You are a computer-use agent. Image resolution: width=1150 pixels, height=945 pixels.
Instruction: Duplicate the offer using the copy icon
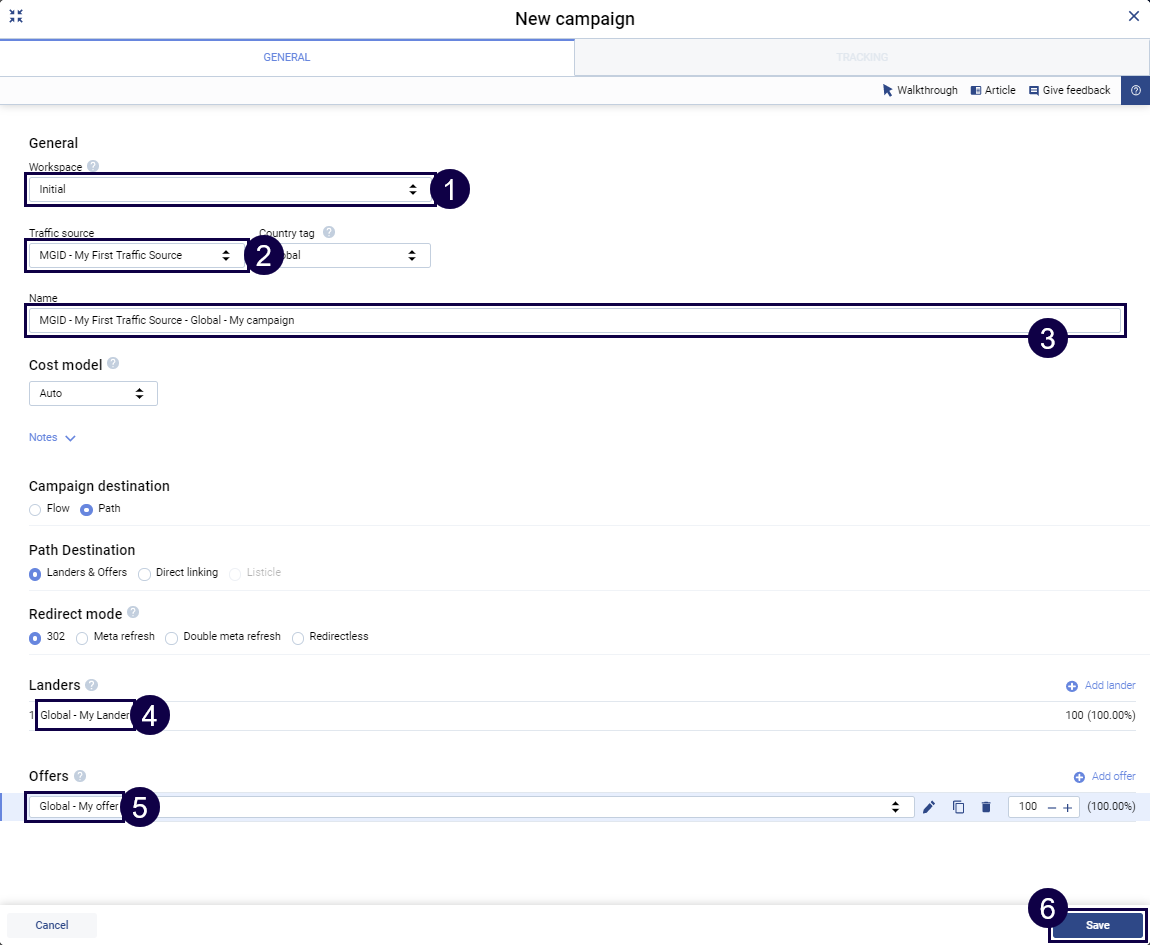point(958,807)
